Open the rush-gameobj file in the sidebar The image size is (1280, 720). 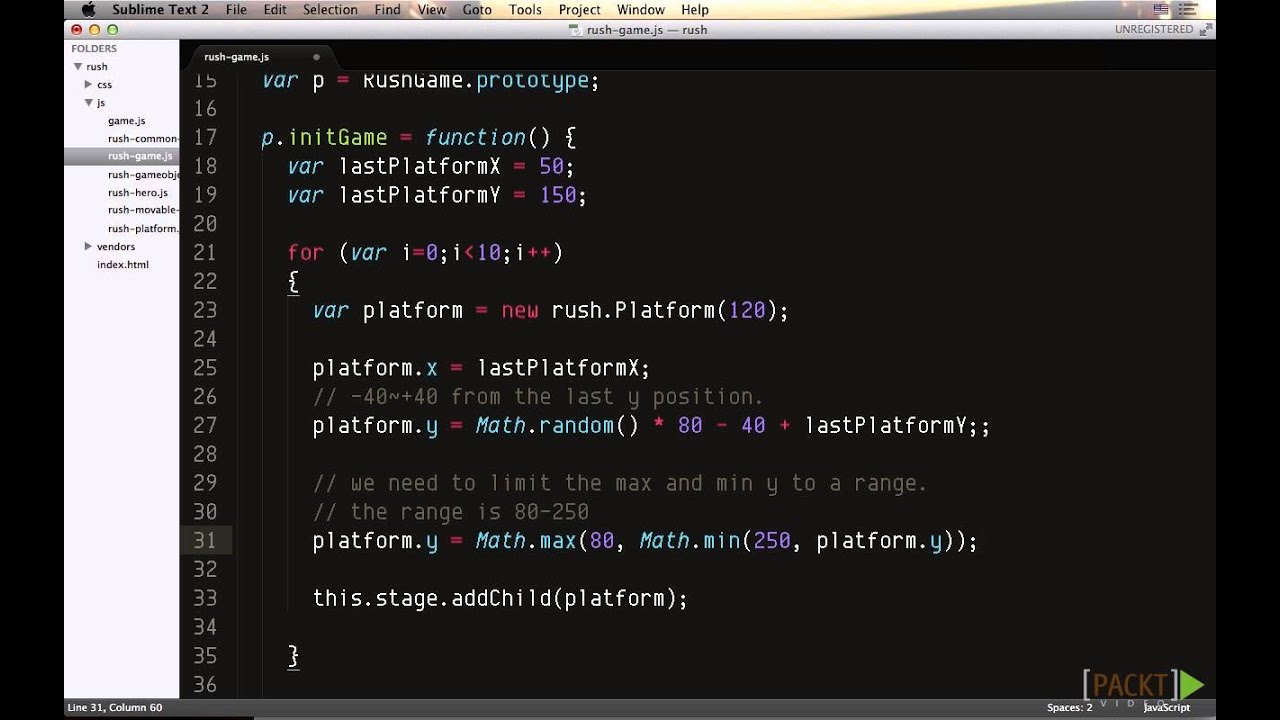(x=143, y=174)
